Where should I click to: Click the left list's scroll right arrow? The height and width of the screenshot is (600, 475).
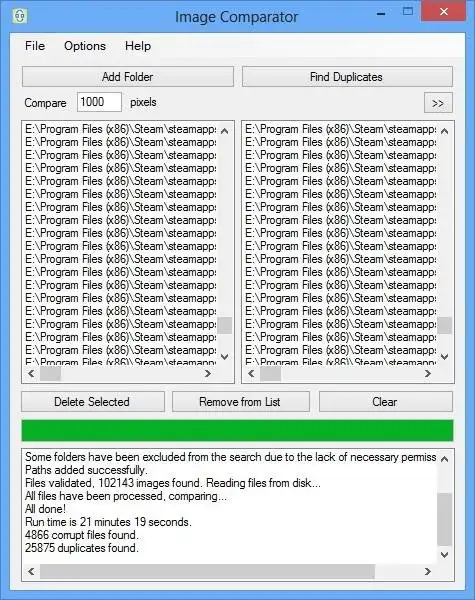(207, 373)
